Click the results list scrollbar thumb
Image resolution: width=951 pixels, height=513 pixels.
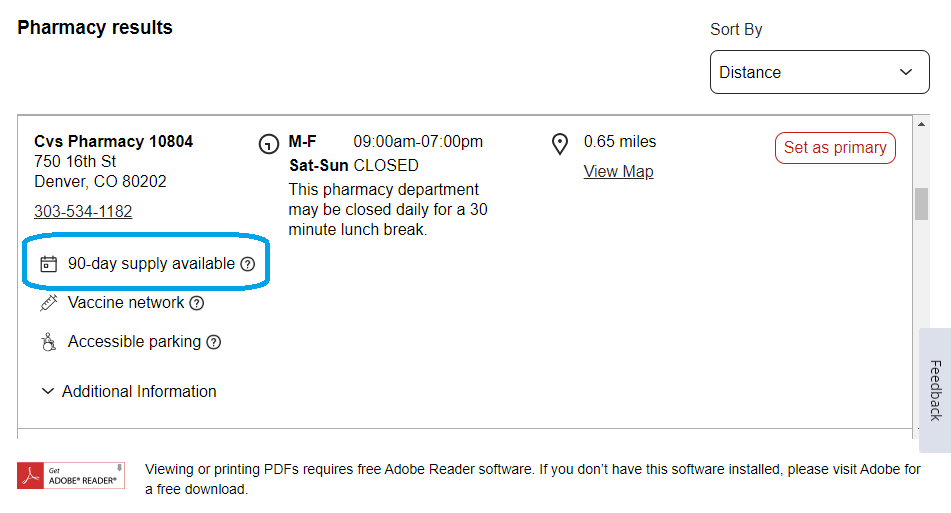[x=921, y=204]
